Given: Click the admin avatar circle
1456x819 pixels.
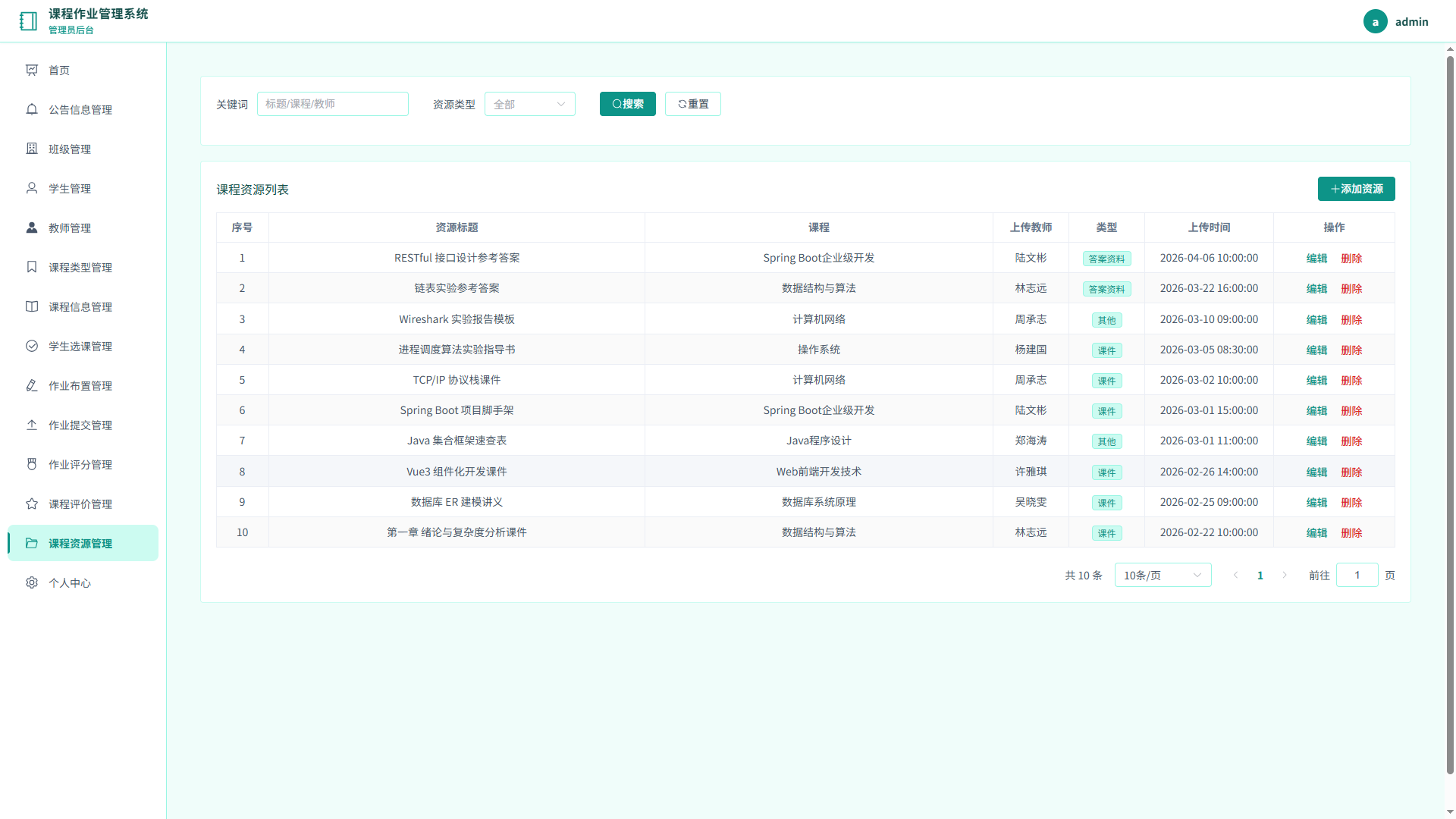Looking at the screenshot, I should 1375,21.
